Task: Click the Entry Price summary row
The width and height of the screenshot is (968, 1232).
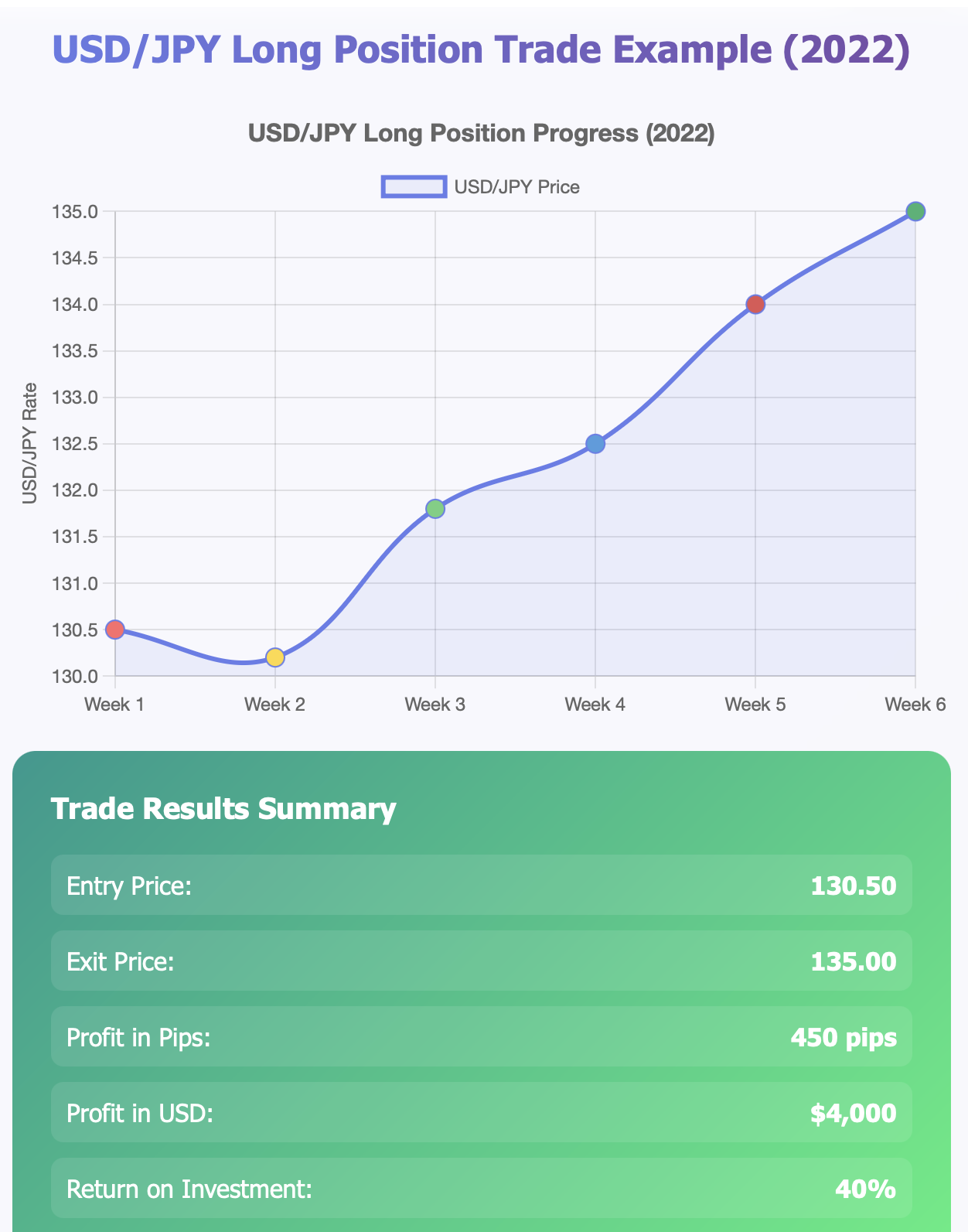Action: coord(481,885)
